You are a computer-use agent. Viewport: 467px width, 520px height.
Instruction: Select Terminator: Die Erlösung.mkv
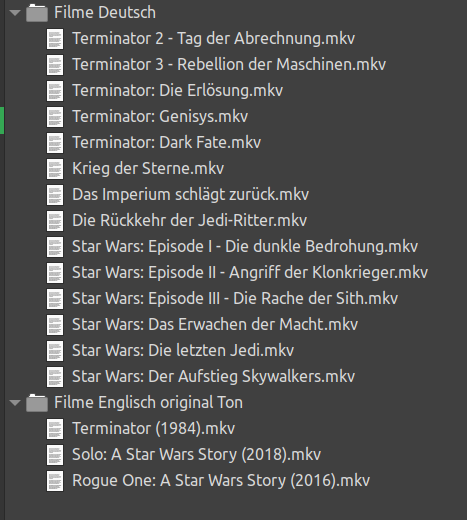tap(178, 90)
